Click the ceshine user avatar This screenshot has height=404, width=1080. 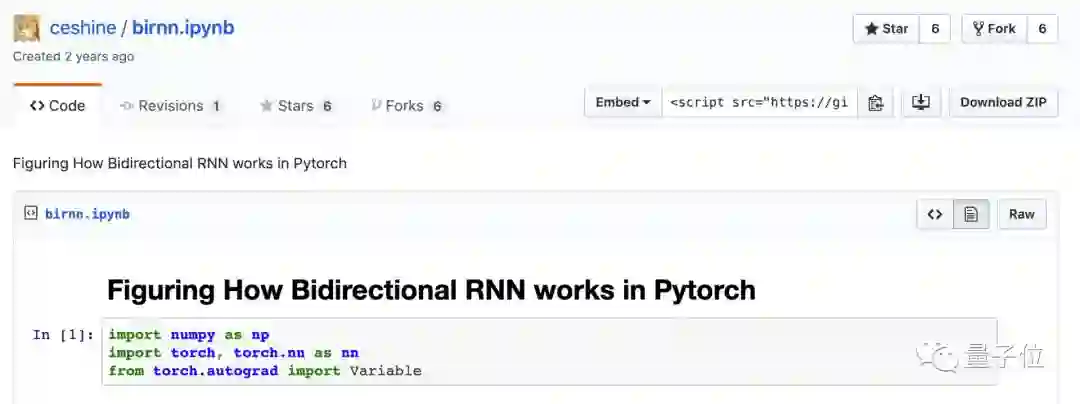[x=26, y=28]
